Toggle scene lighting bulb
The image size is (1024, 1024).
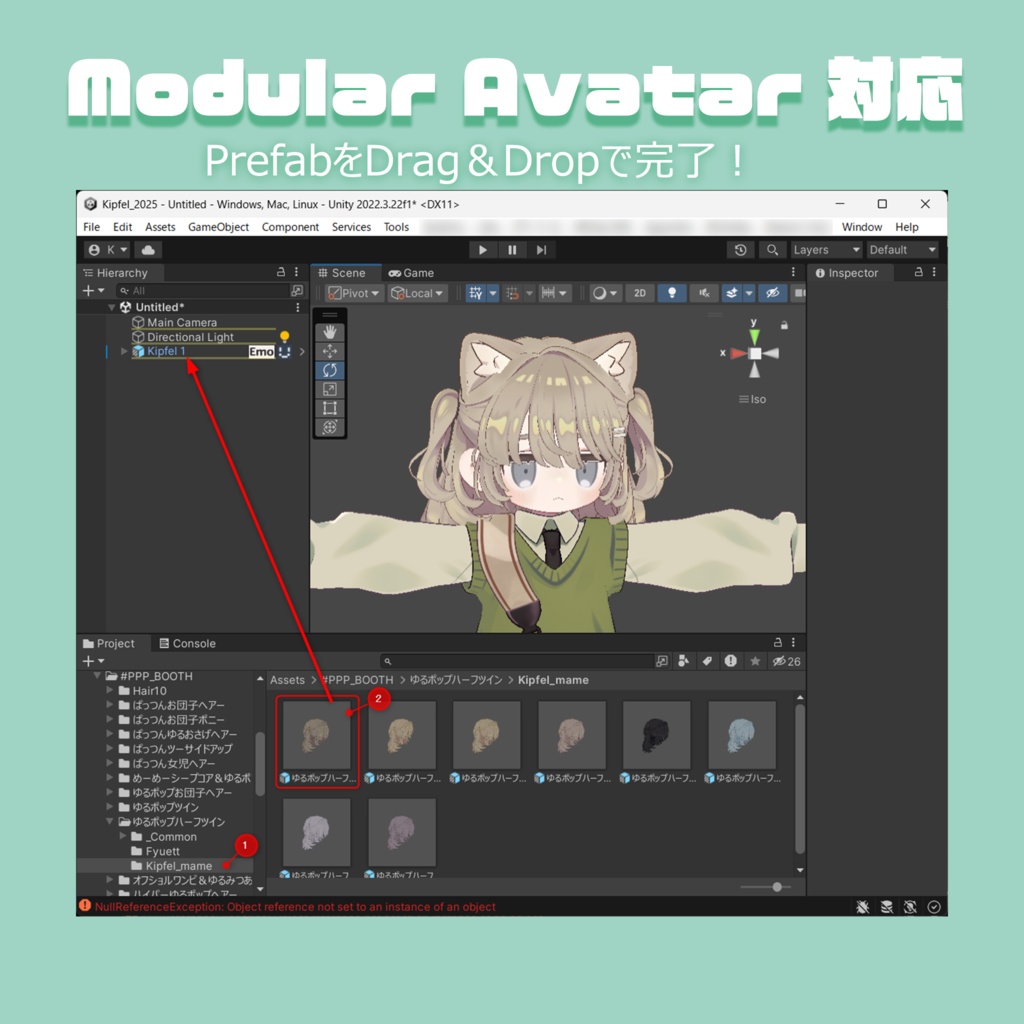671,293
